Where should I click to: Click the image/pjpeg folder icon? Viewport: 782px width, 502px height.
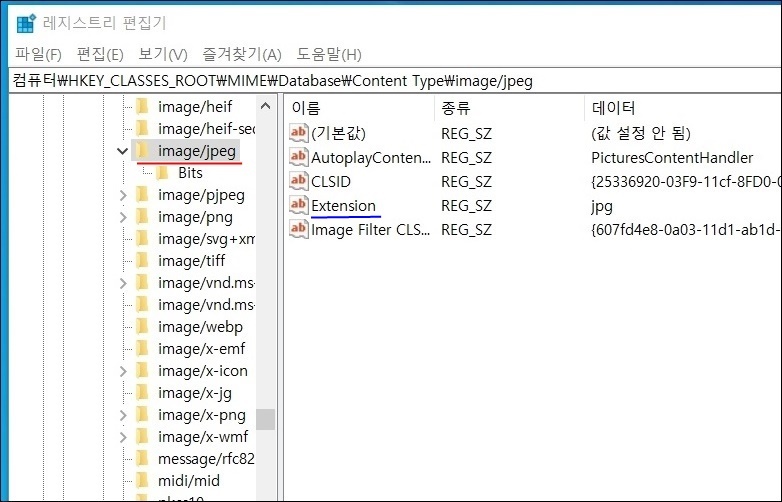143,195
